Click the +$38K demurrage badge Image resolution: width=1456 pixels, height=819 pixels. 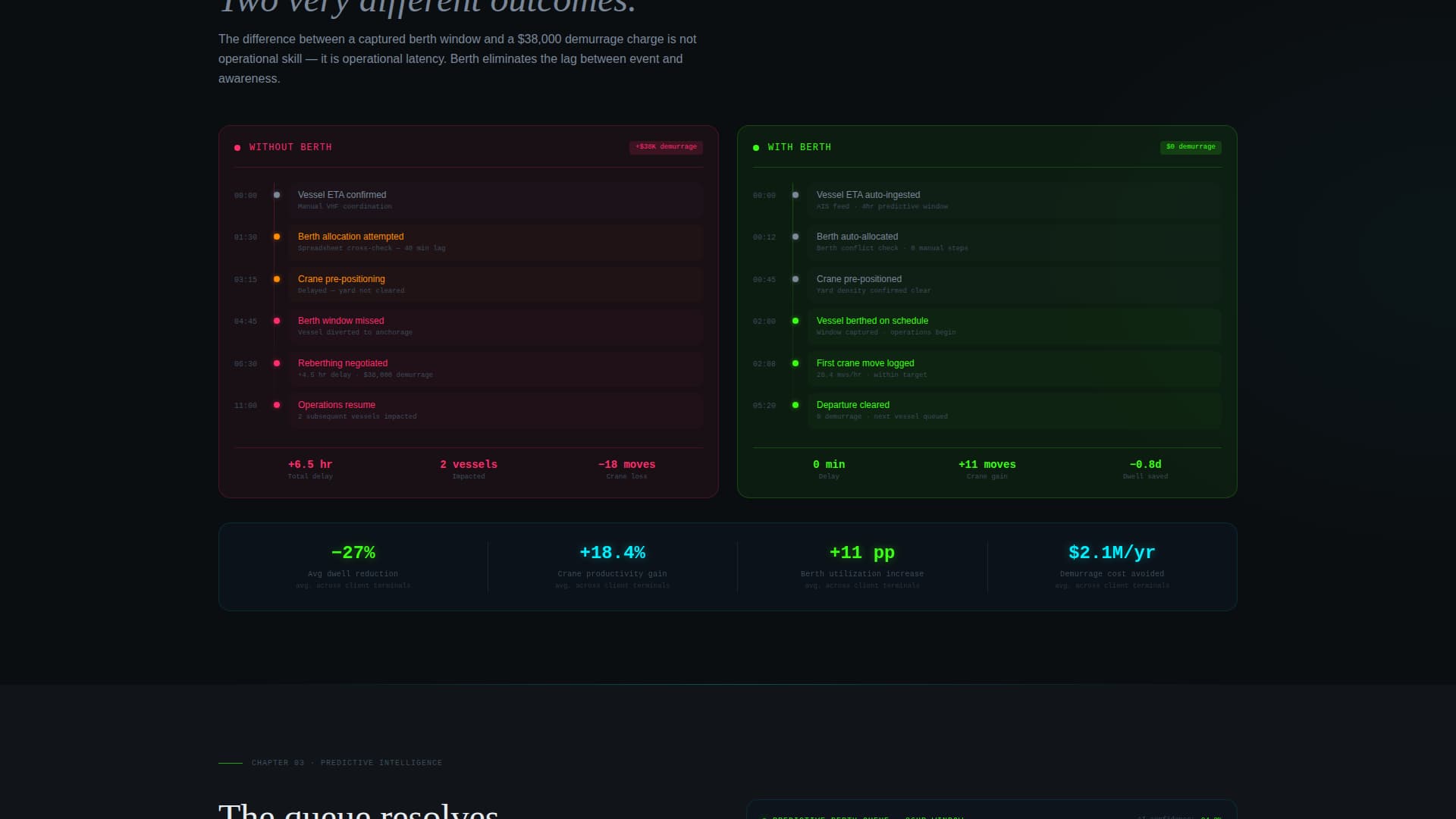(x=666, y=147)
